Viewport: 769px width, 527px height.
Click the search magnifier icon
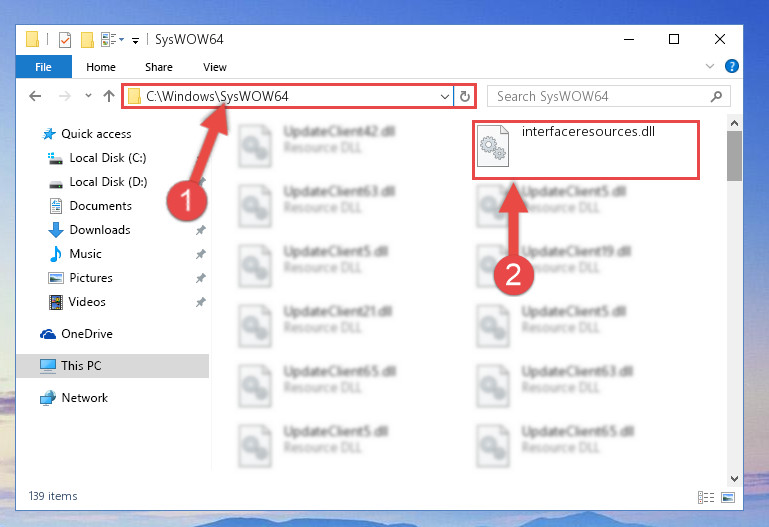716,97
